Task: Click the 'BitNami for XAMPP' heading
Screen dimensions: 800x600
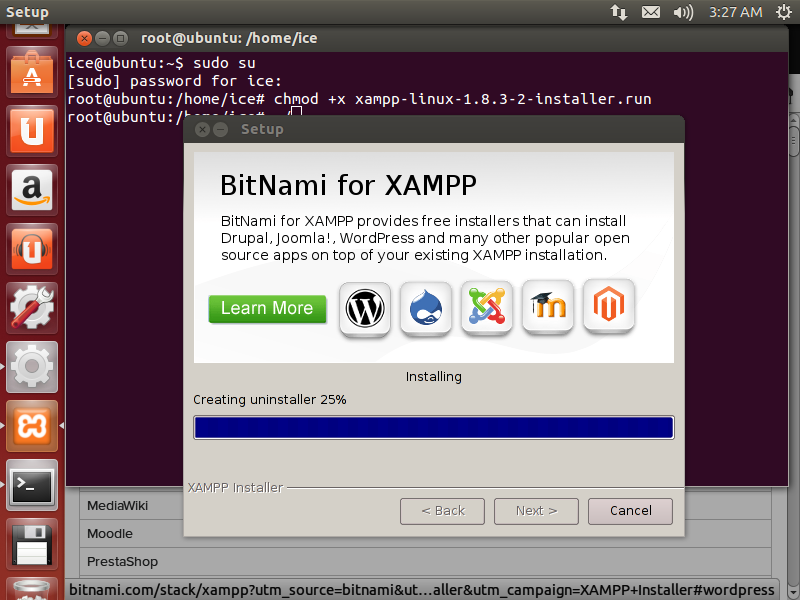Action: (x=348, y=185)
